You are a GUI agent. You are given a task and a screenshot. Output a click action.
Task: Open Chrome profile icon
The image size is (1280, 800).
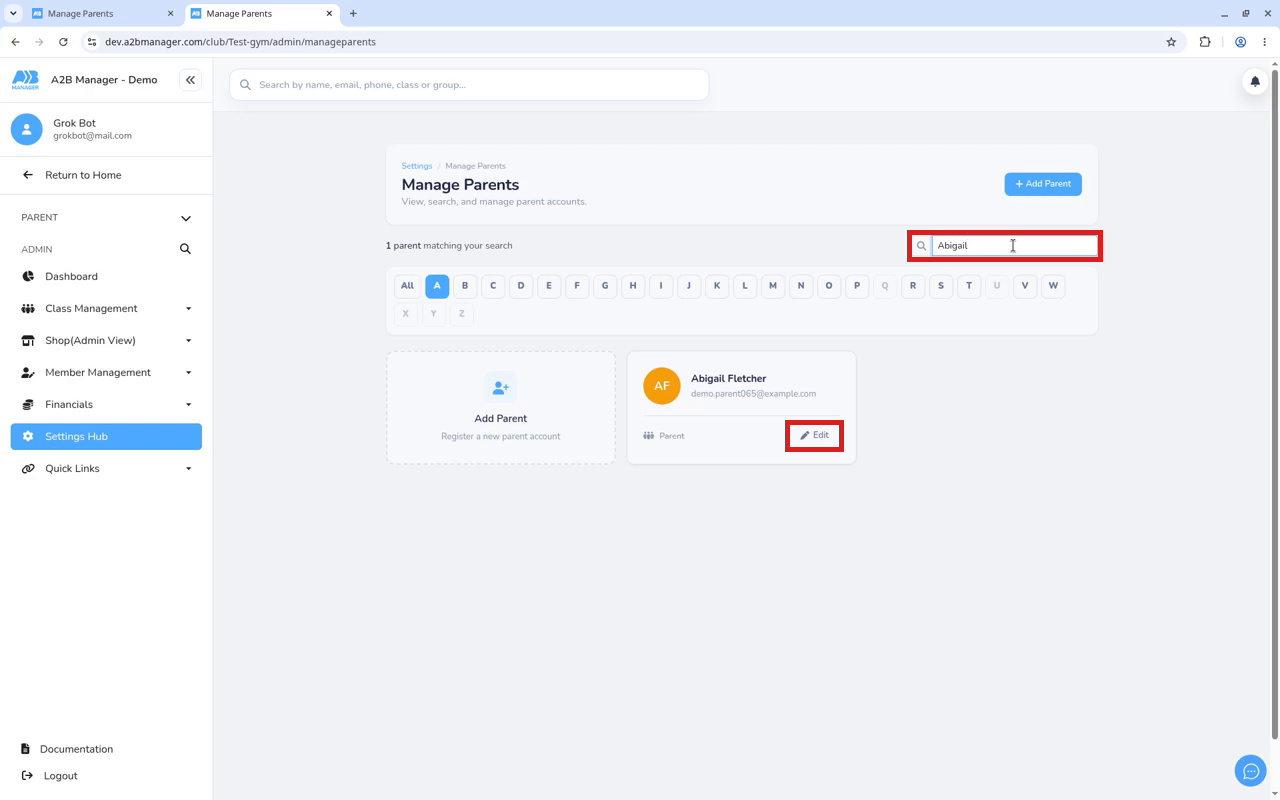[1240, 42]
